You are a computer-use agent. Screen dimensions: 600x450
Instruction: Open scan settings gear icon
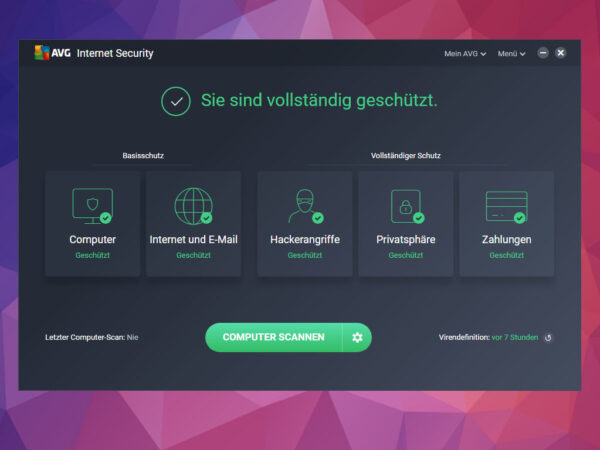coord(357,337)
